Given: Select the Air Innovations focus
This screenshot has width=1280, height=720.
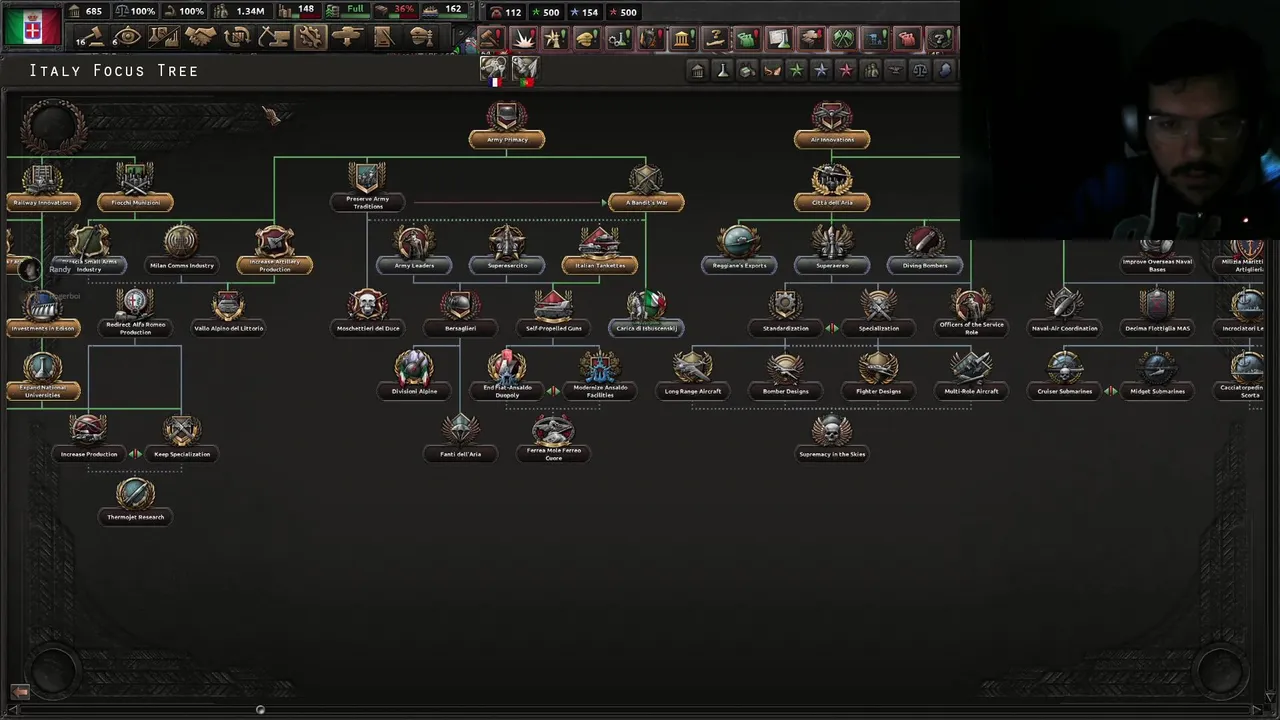Looking at the screenshot, I should click(x=832, y=125).
